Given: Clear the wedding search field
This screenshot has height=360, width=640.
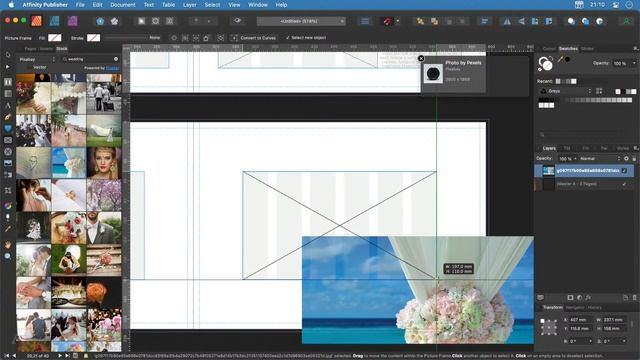Looking at the screenshot, I should 116,59.
